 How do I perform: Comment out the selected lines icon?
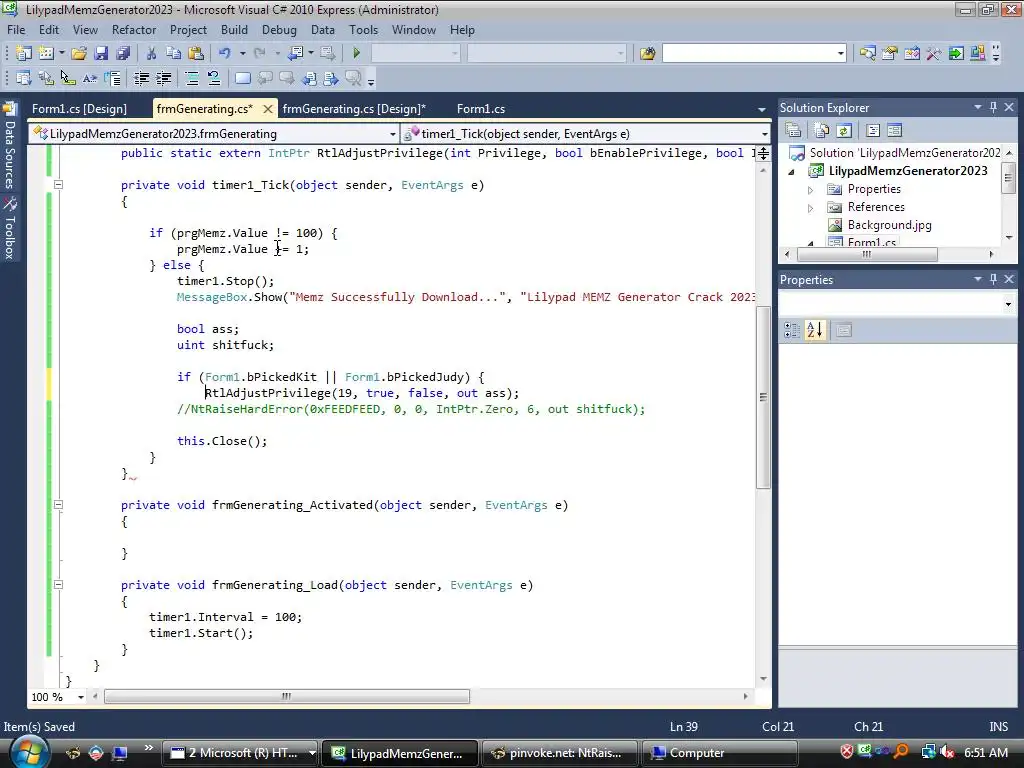tap(192, 78)
